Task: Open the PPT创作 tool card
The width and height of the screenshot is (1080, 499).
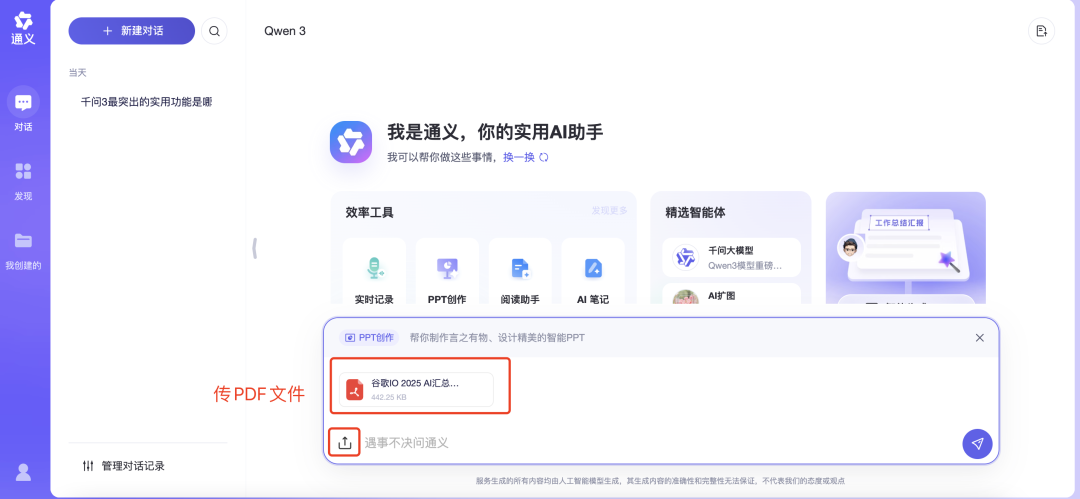Action: click(447, 272)
